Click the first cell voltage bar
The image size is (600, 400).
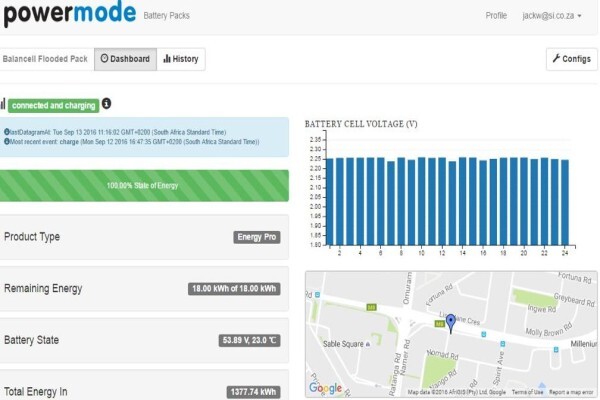[329, 202]
